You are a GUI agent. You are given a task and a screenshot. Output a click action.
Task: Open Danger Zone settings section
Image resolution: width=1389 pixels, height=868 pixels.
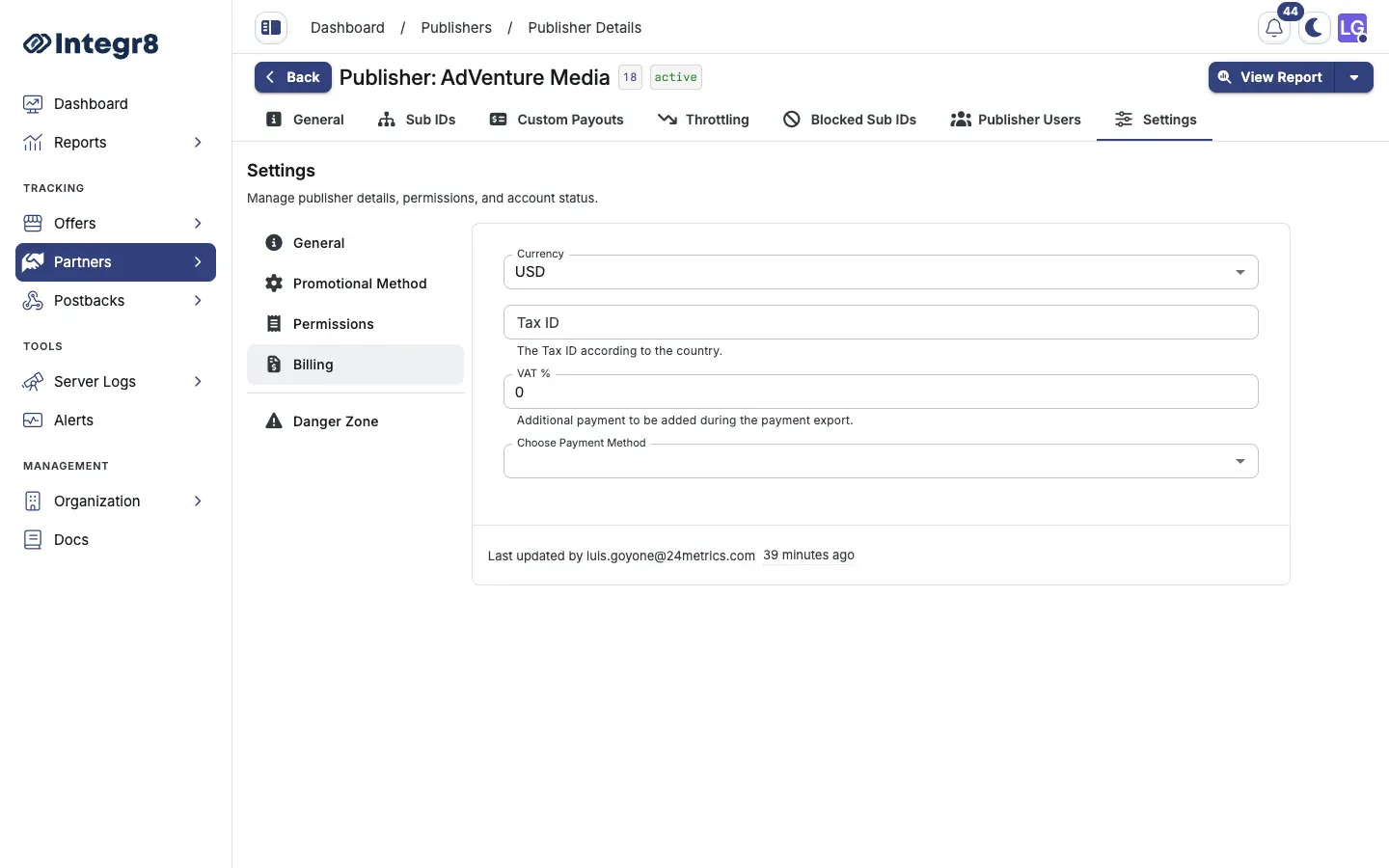tap(355, 421)
